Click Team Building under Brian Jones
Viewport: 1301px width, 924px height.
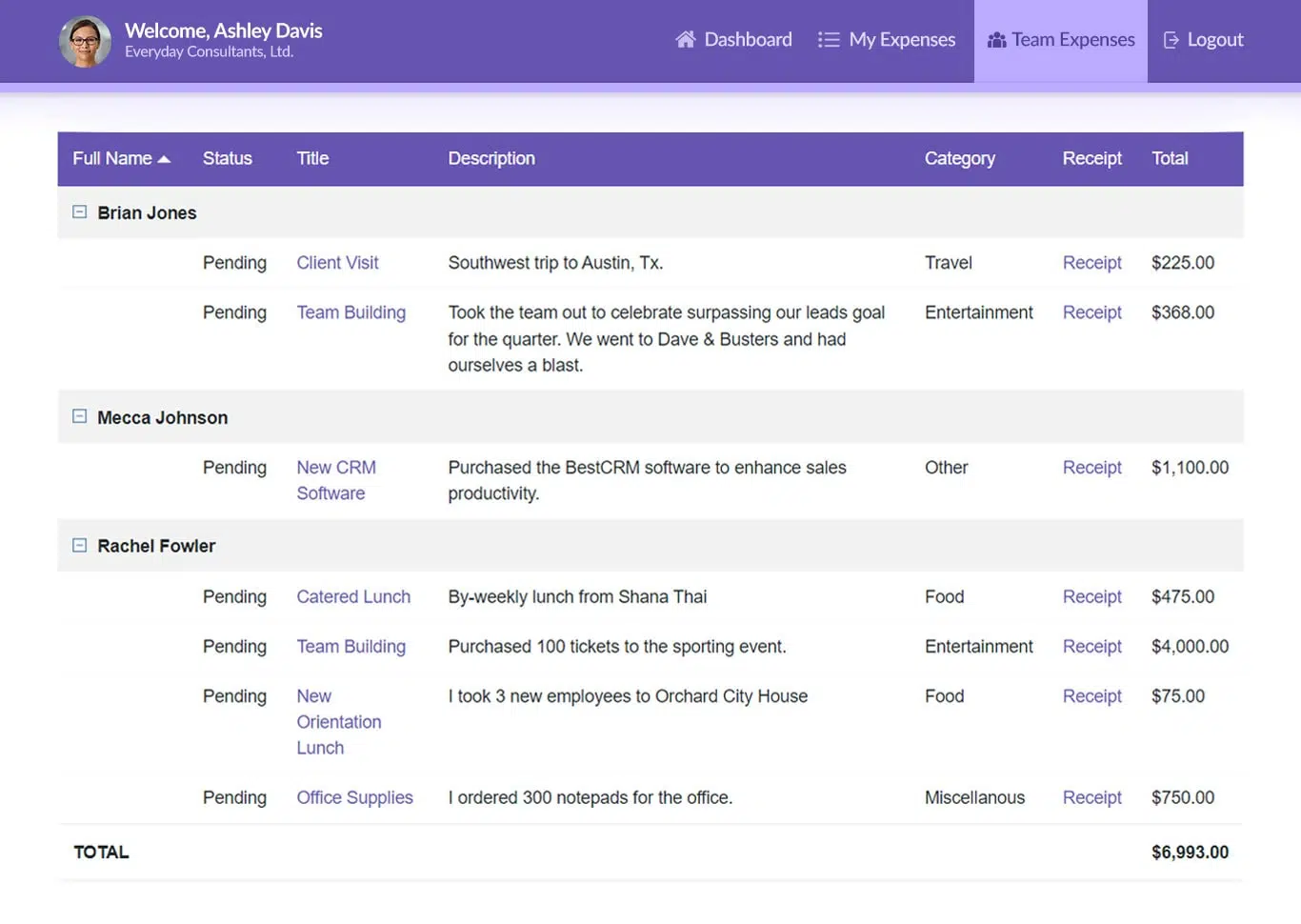(350, 312)
